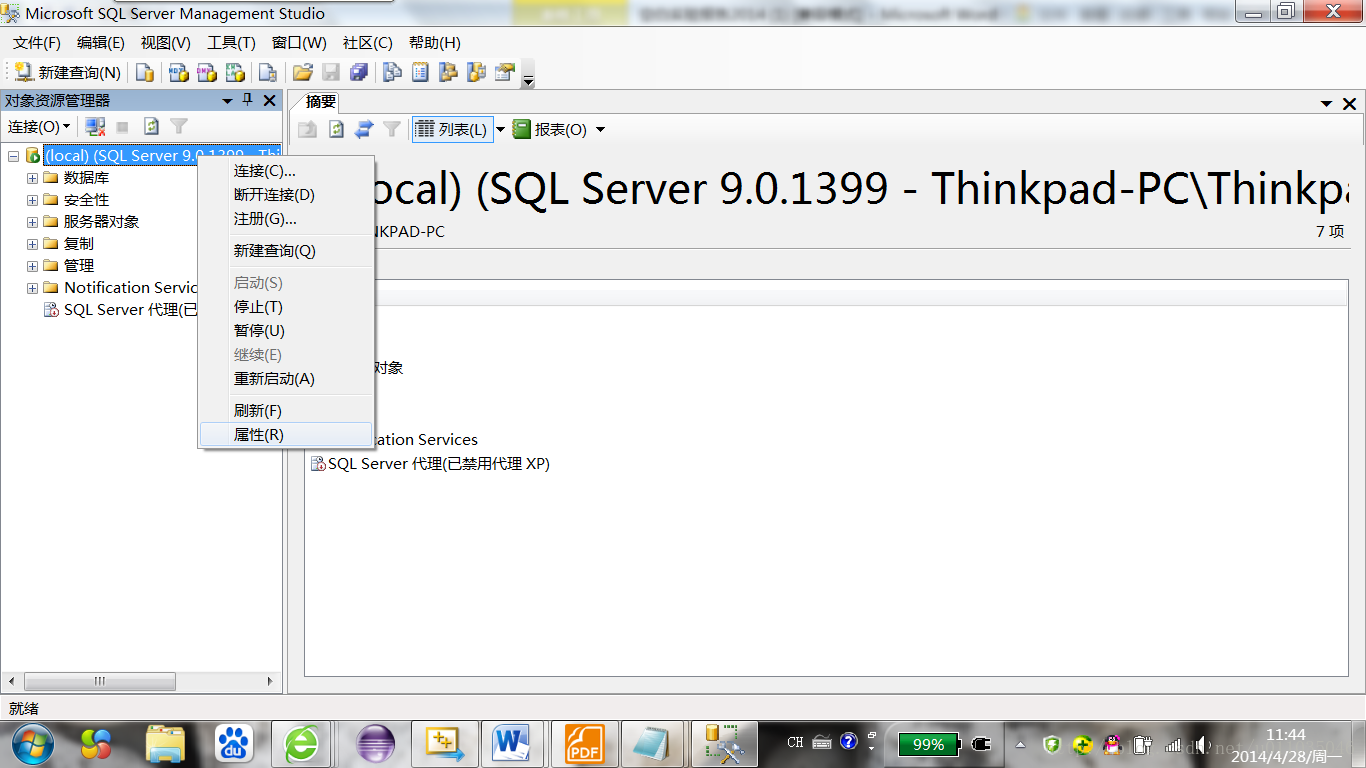Expand the 复制 folder node

point(32,244)
